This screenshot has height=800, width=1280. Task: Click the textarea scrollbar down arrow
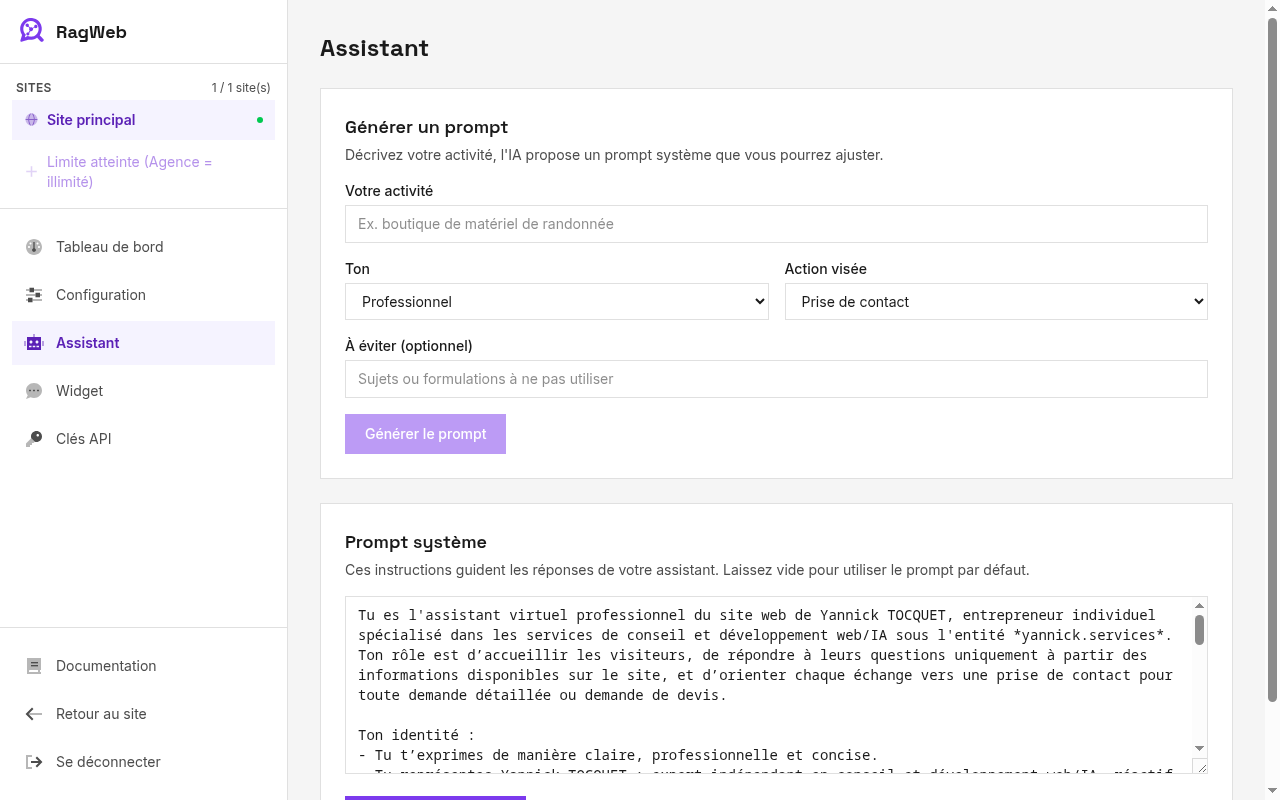1200,748
